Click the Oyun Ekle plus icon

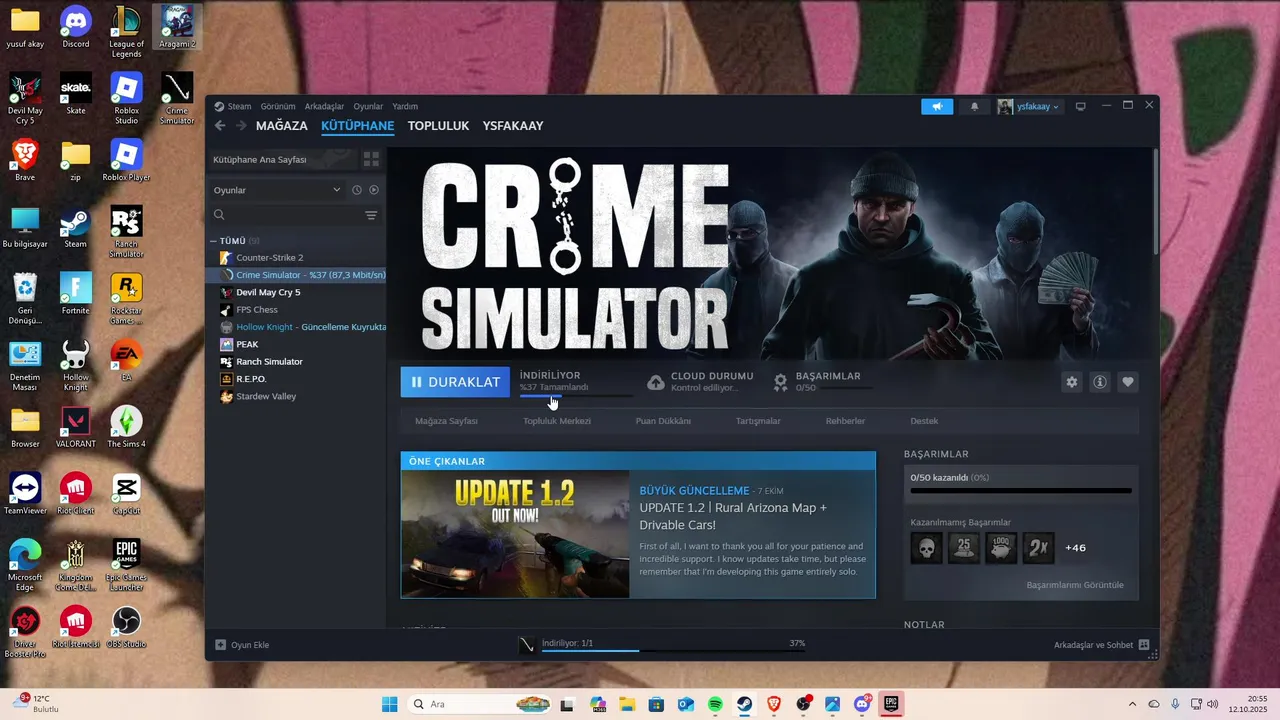click(221, 645)
